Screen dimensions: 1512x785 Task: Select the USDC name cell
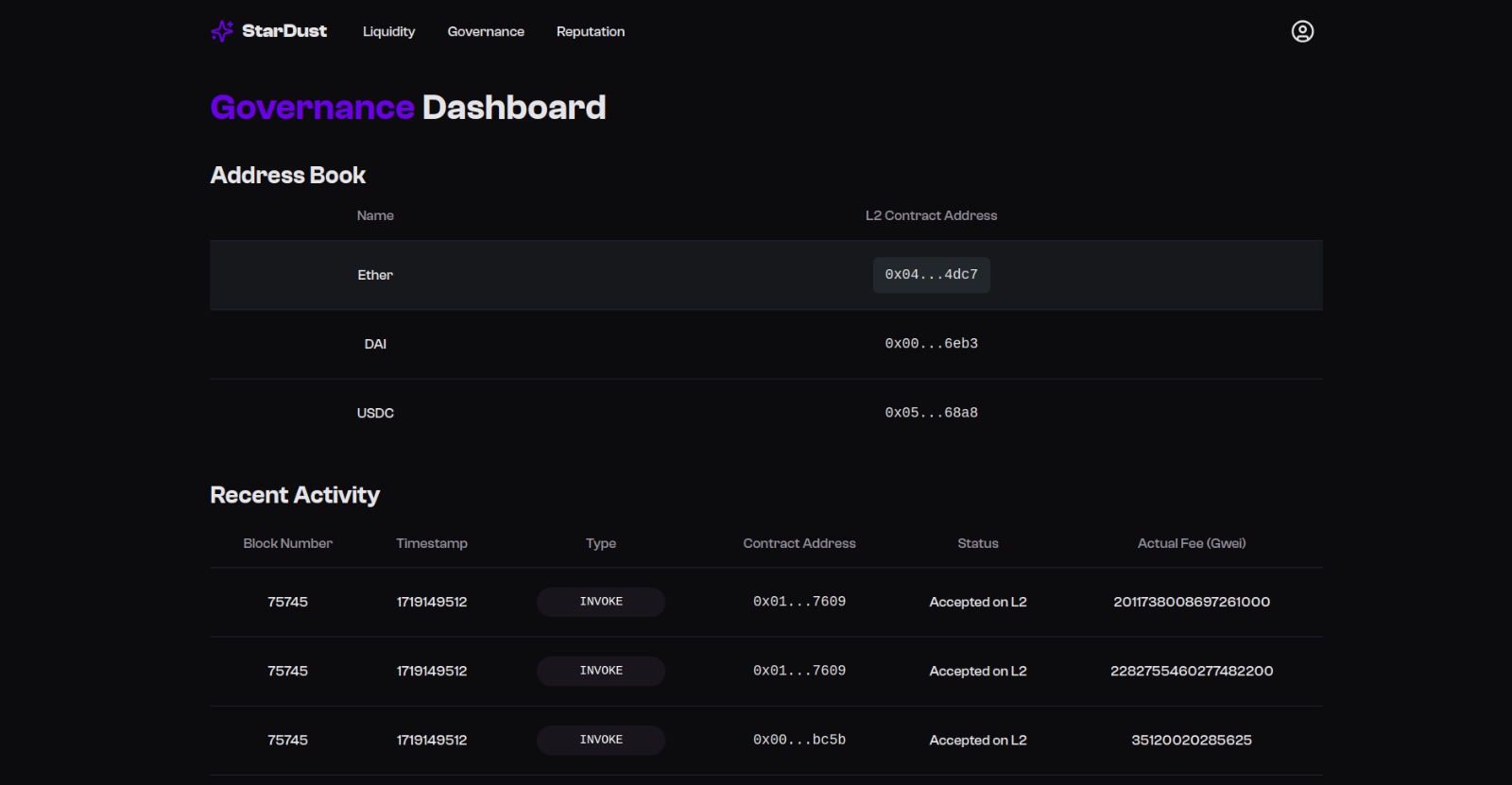[x=375, y=413]
